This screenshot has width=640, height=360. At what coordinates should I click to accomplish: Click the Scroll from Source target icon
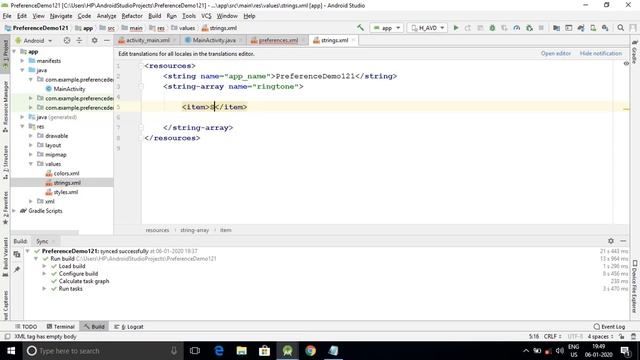pyautogui.click(x=67, y=40)
